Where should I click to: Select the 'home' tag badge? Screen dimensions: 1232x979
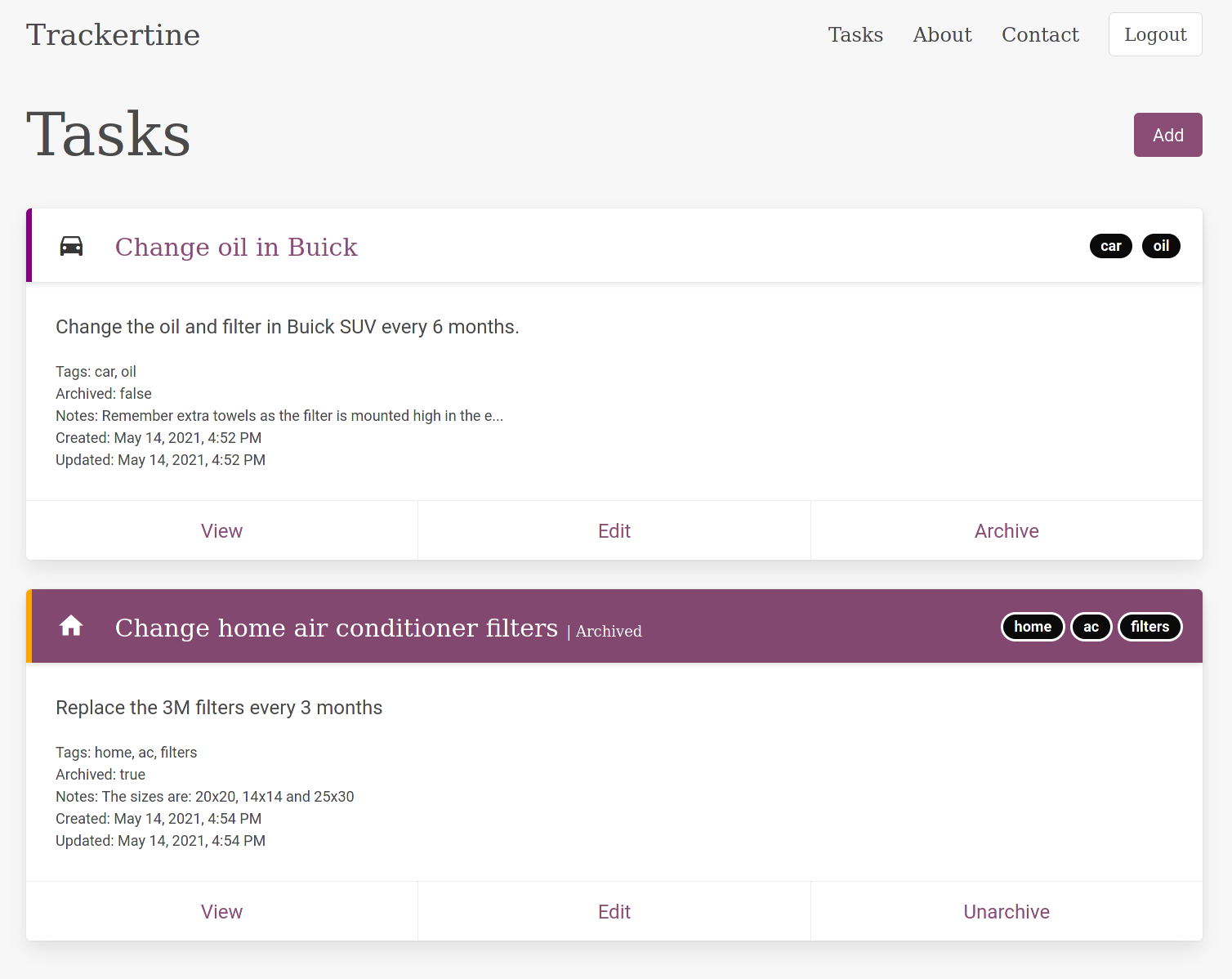[1033, 627]
